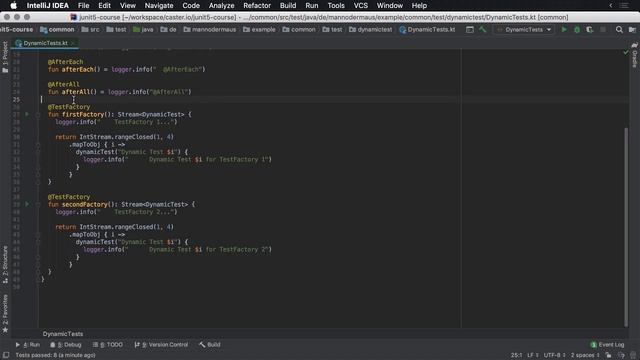Click 'common' module in breadcrumb
Image resolution: width=640 pixels, height=360 pixels.
point(57,30)
